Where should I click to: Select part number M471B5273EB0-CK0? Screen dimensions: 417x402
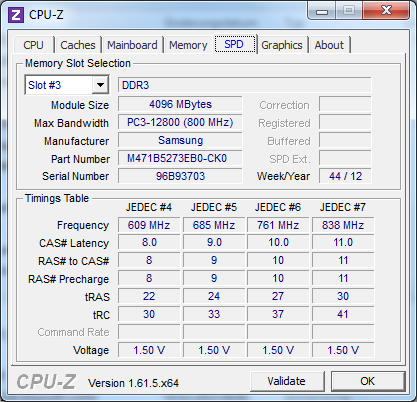(x=180, y=158)
